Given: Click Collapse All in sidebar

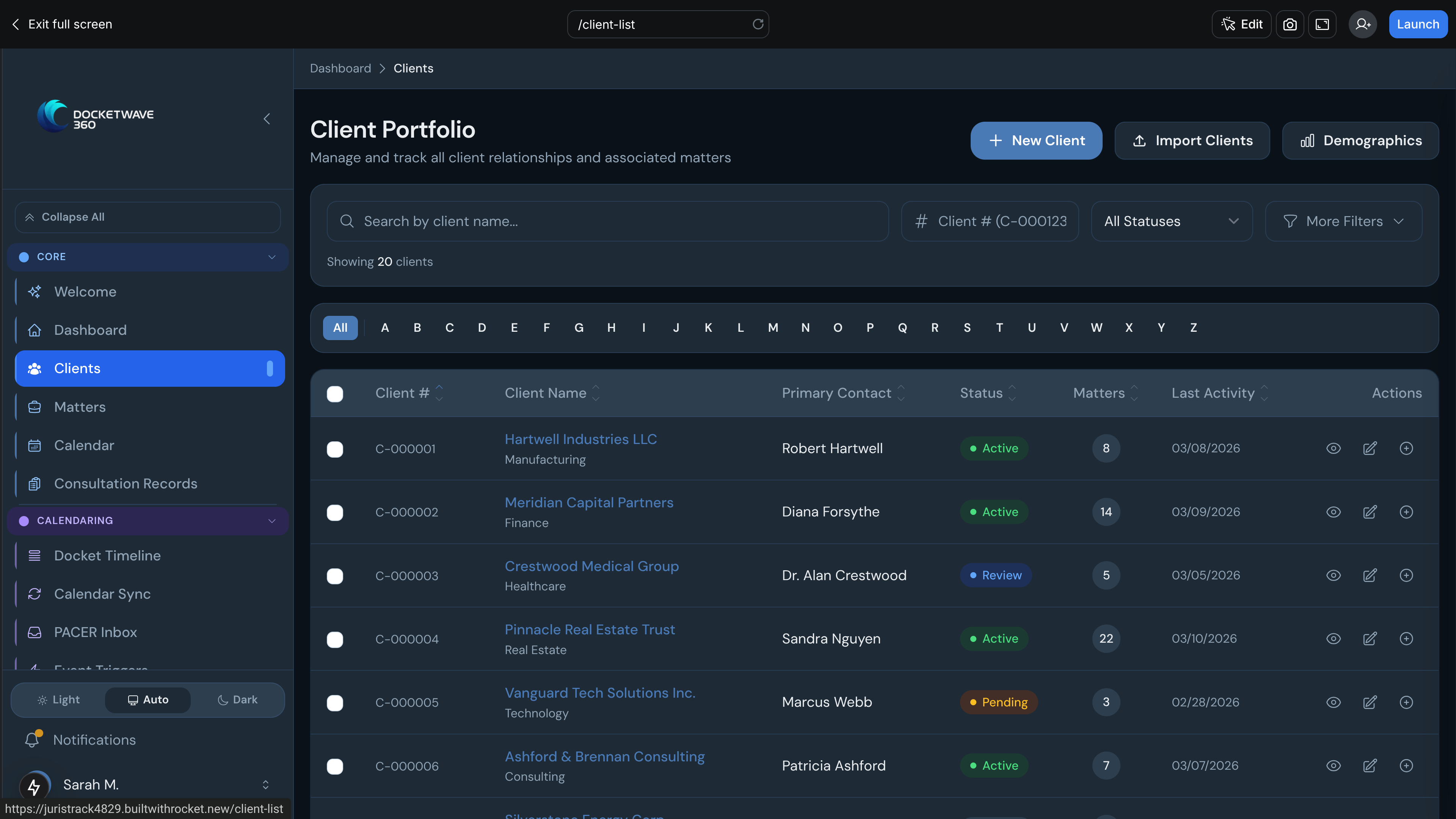Looking at the screenshot, I should [147, 217].
